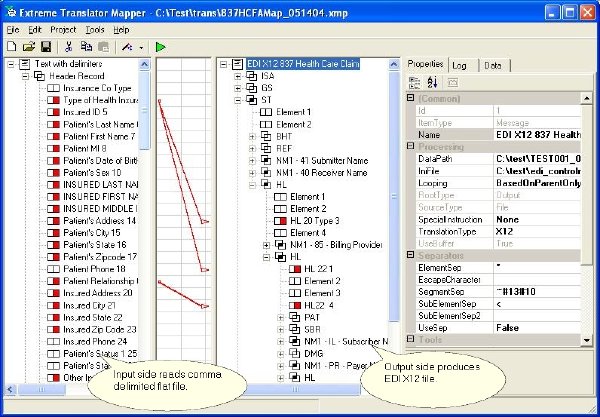Click the red field icon of Patient MI 8

tap(54, 148)
